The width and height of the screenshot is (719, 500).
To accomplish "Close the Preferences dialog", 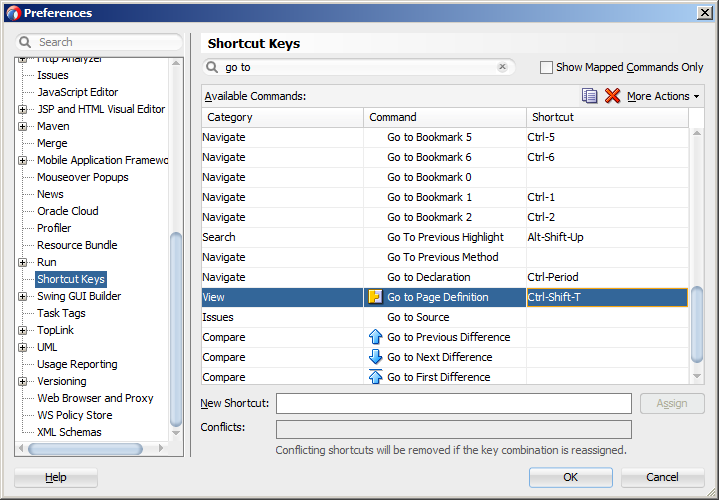I will [704, 13].
